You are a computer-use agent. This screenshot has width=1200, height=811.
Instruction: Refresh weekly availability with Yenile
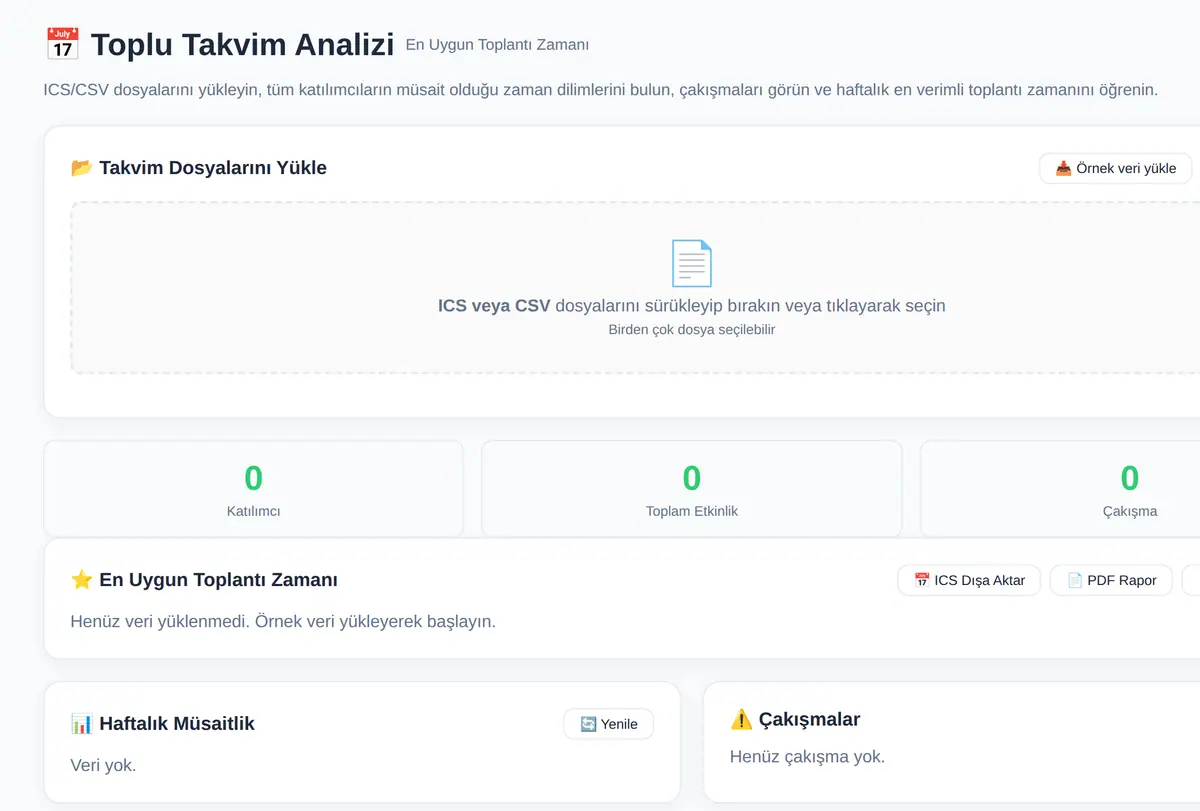609,724
